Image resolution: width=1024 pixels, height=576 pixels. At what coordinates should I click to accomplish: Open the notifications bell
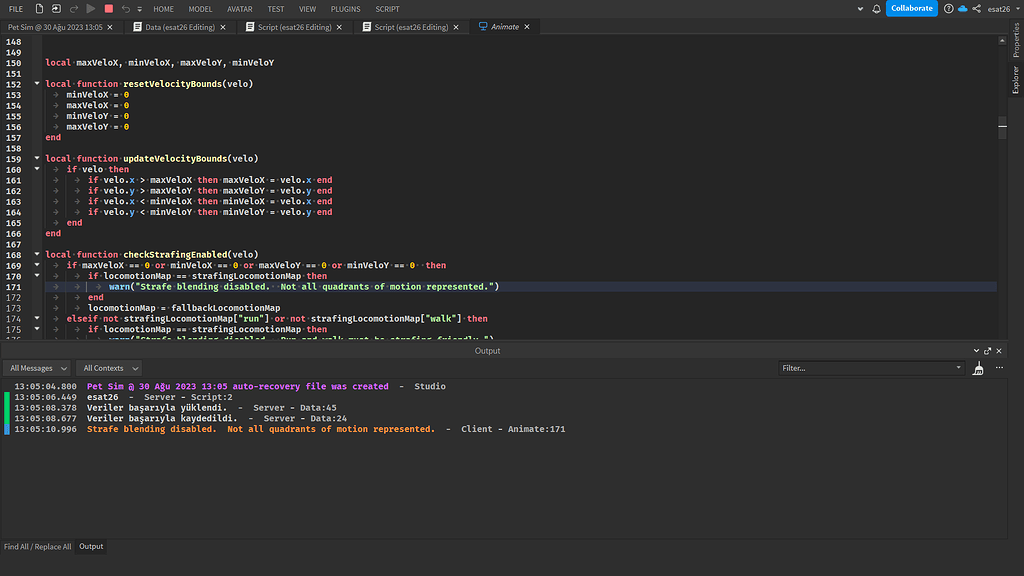click(876, 8)
